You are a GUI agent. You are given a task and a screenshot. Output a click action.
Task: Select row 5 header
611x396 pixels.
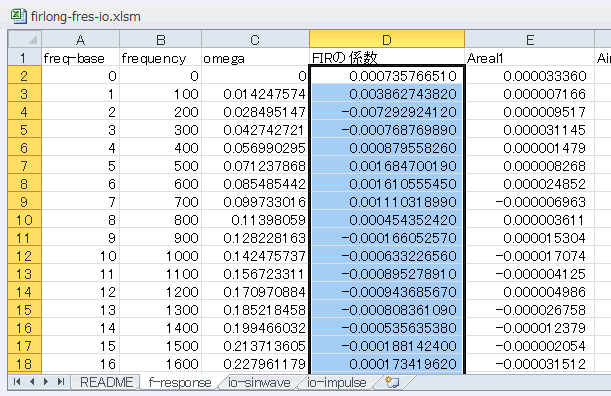click(x=25, y=130)
